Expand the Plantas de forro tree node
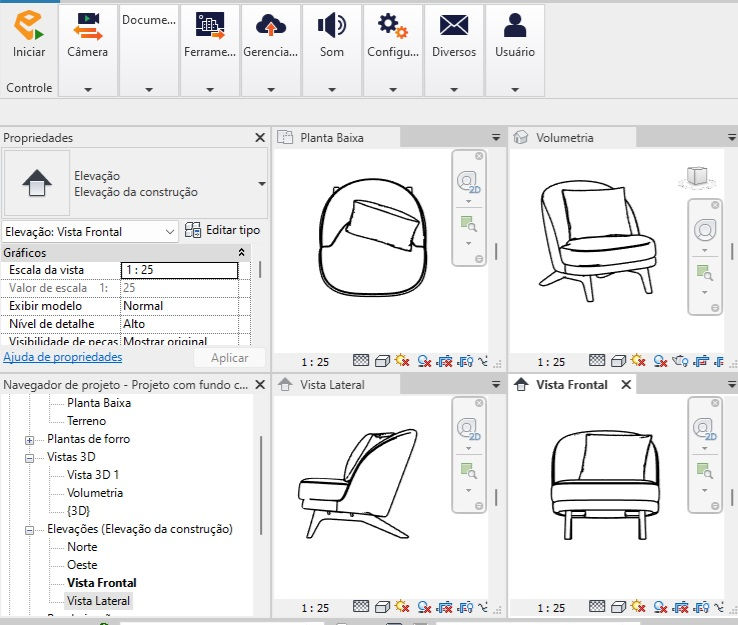The image size is (738, 625). click(x=29, y=441)
